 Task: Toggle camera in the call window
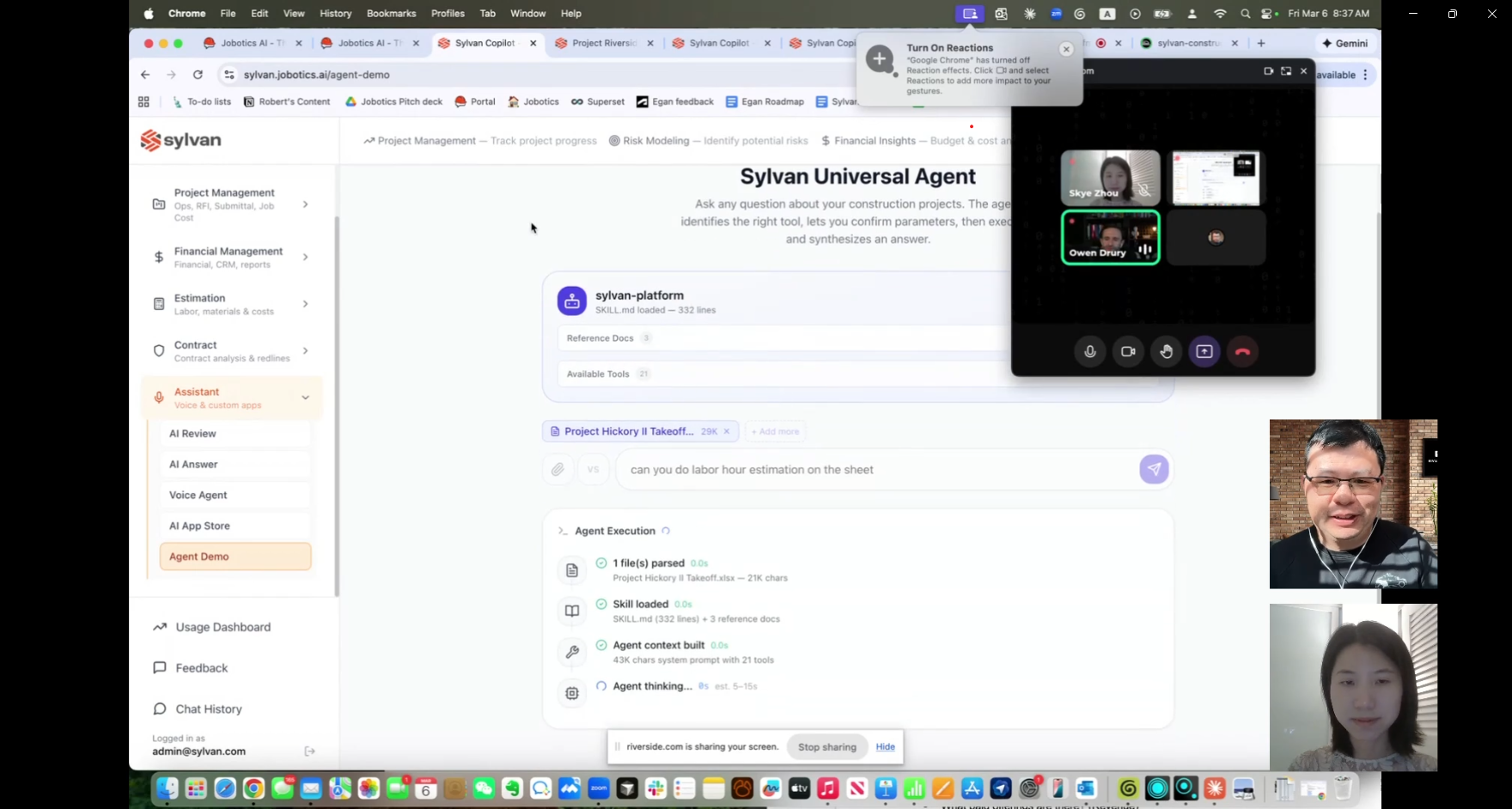[x=1128, y=352]
